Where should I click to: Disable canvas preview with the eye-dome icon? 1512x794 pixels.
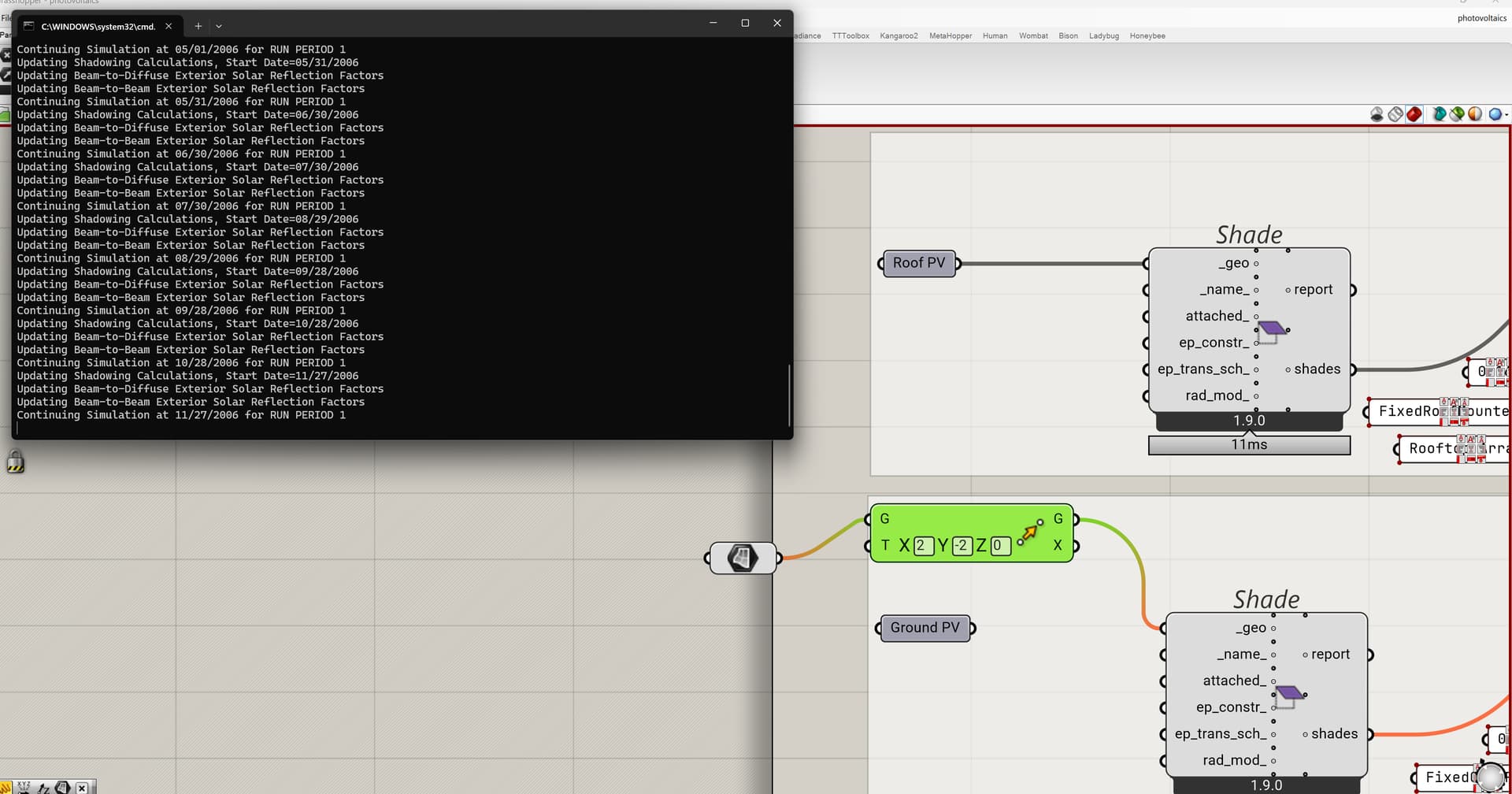click(1377, 114)
